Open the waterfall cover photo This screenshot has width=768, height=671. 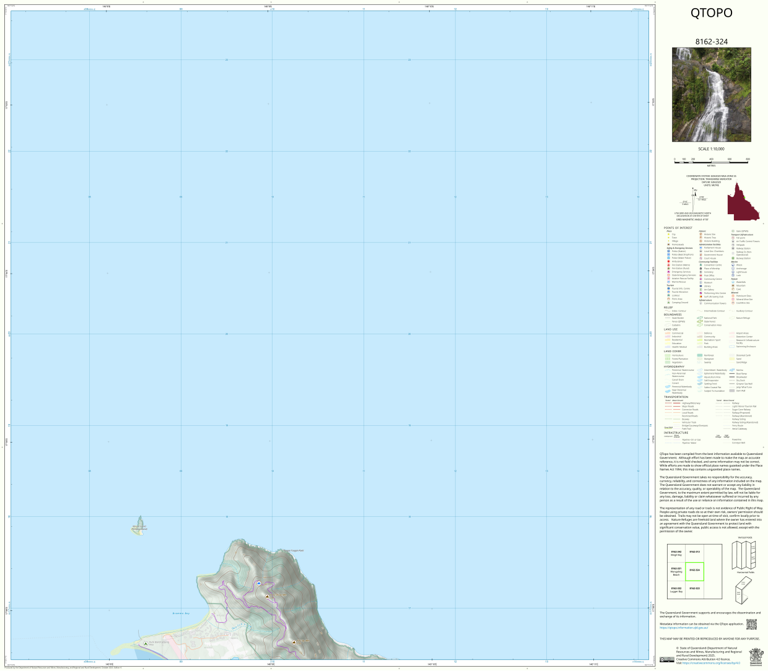pyautogui.click(x=711, y=95)
